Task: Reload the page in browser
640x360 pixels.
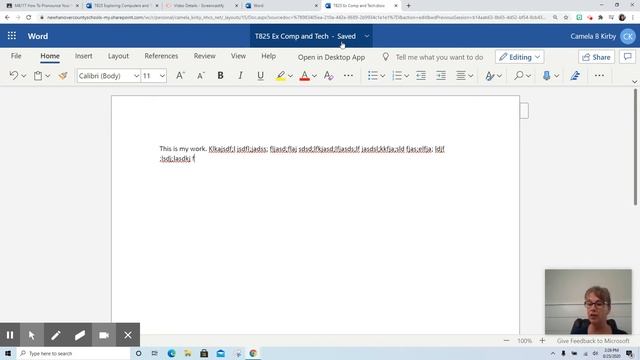Action: [x=29, y=18]
